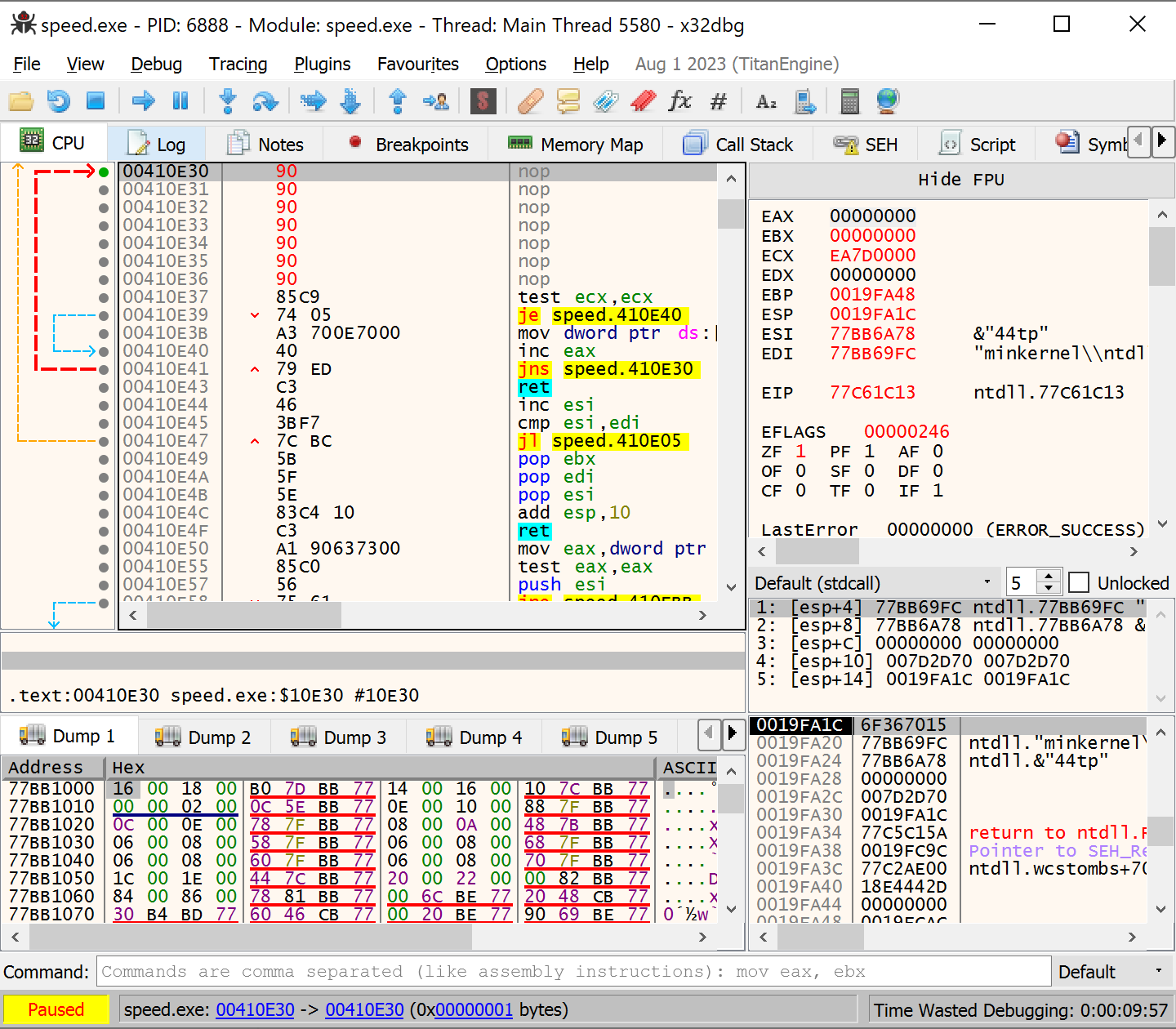Toggle breakpoint bullet at address 00410E37
Screen dimensions: 1176x1029
point(104,297)
